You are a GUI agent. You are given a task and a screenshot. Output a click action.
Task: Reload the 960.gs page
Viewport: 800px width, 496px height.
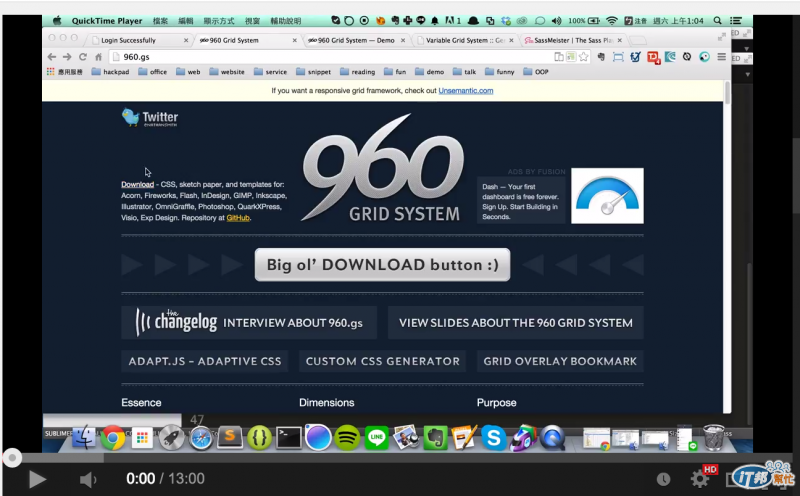83,57
